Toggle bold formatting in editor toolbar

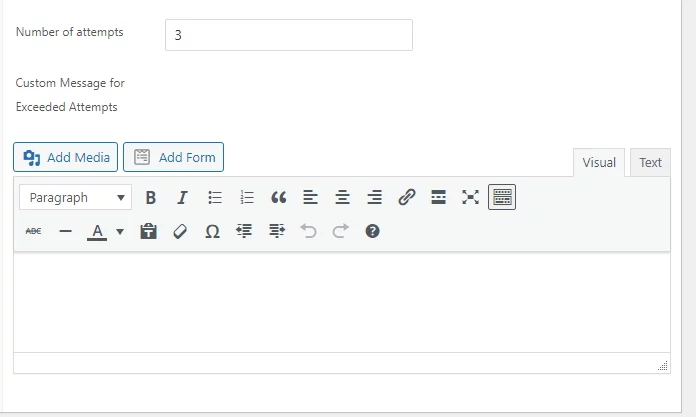150,197
